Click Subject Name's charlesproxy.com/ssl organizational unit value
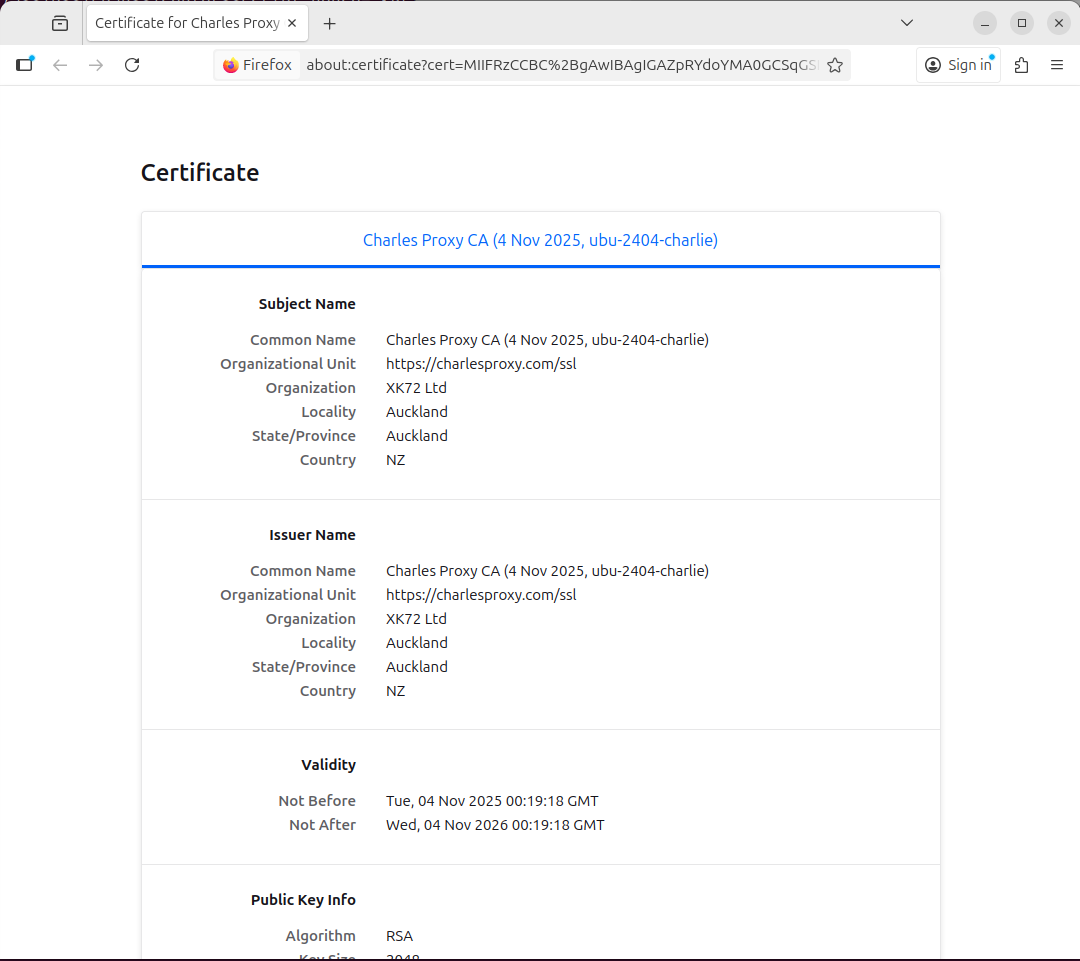Image resolution: width=1080 pixels, height=961 pixels. (x=481, y=364)
